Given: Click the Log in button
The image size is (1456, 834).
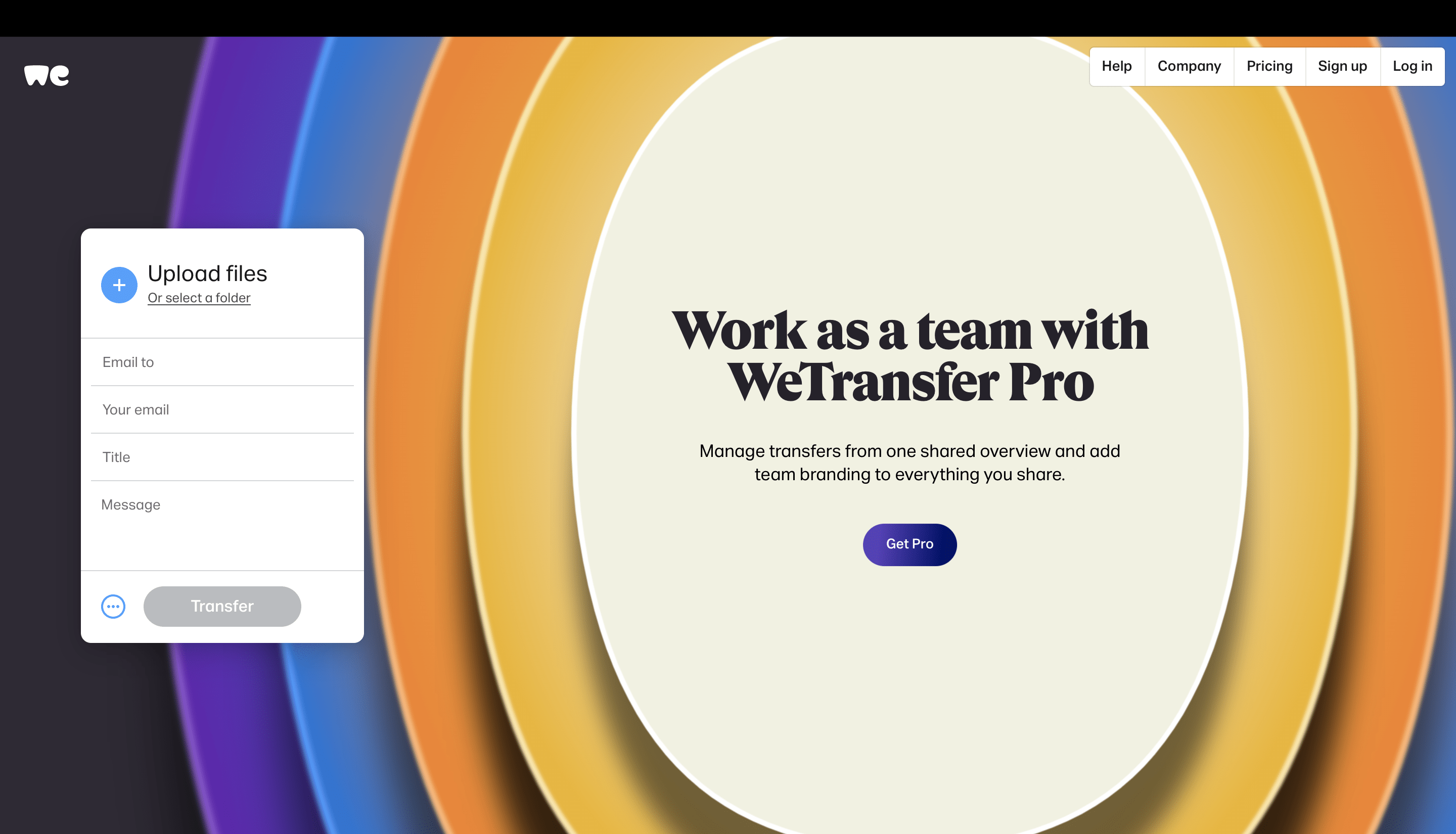Looking at the screenshot, I should [1413, 66].
